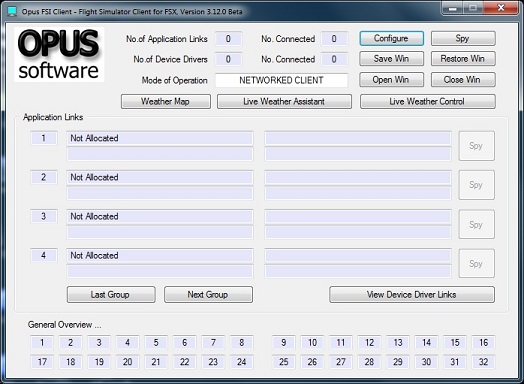
Task: Click application link number 1 box
Action: [44, 138]
